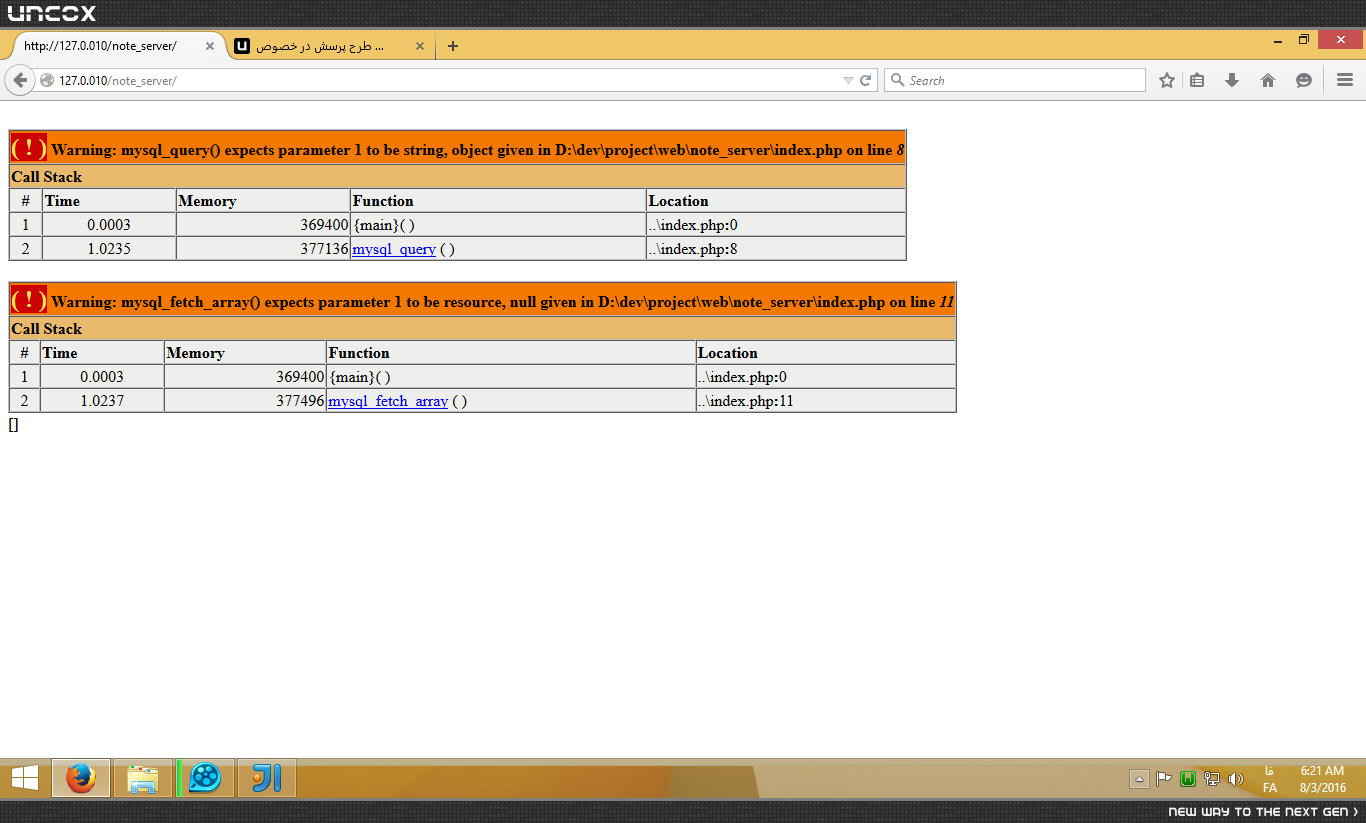Switch to the Persian-titled second tab

[330, 46]
